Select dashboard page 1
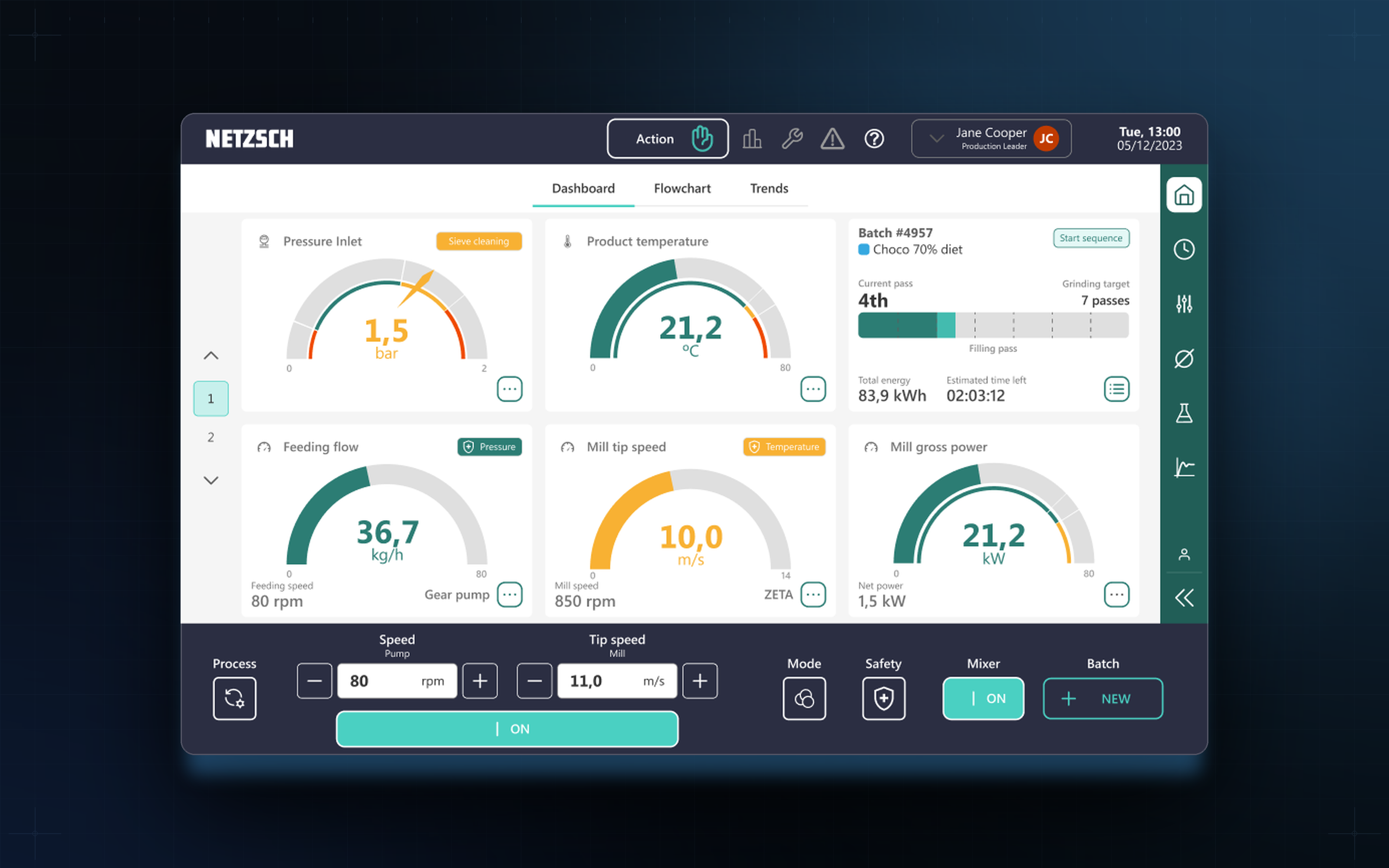Screen dimensions: 1389x868 point(211,398)
